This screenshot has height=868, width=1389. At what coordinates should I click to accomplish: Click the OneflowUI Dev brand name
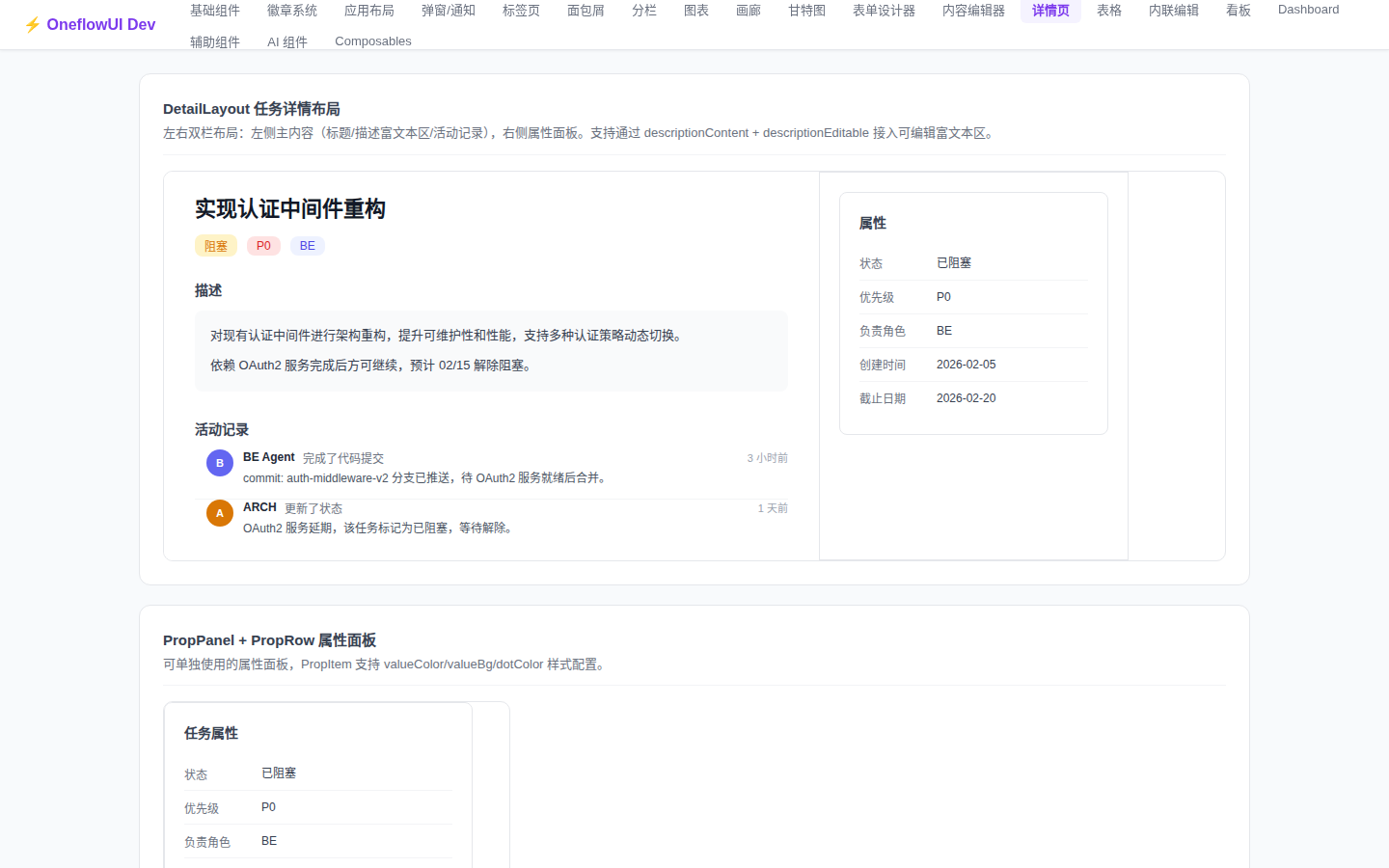click(101, 25)
